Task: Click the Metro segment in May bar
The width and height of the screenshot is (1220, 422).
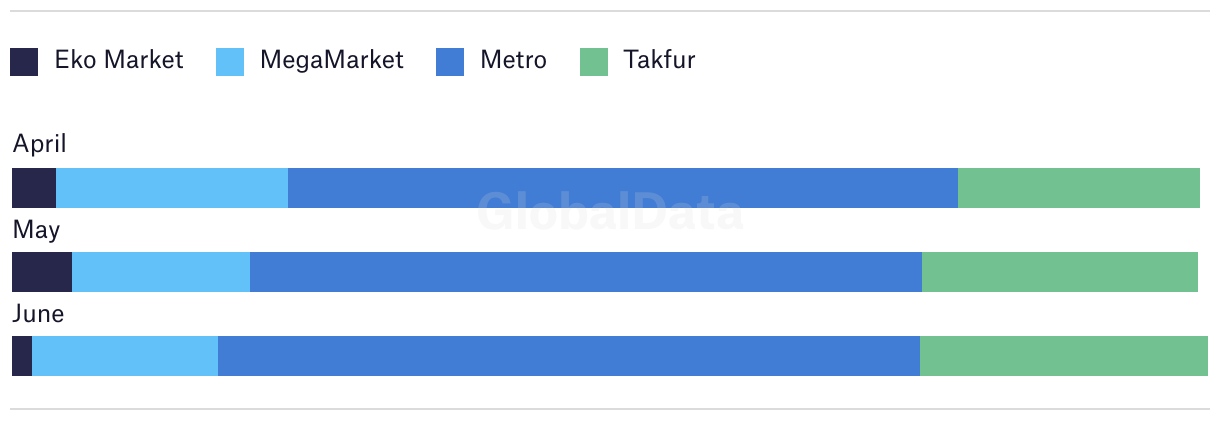Action: point(586,272)
